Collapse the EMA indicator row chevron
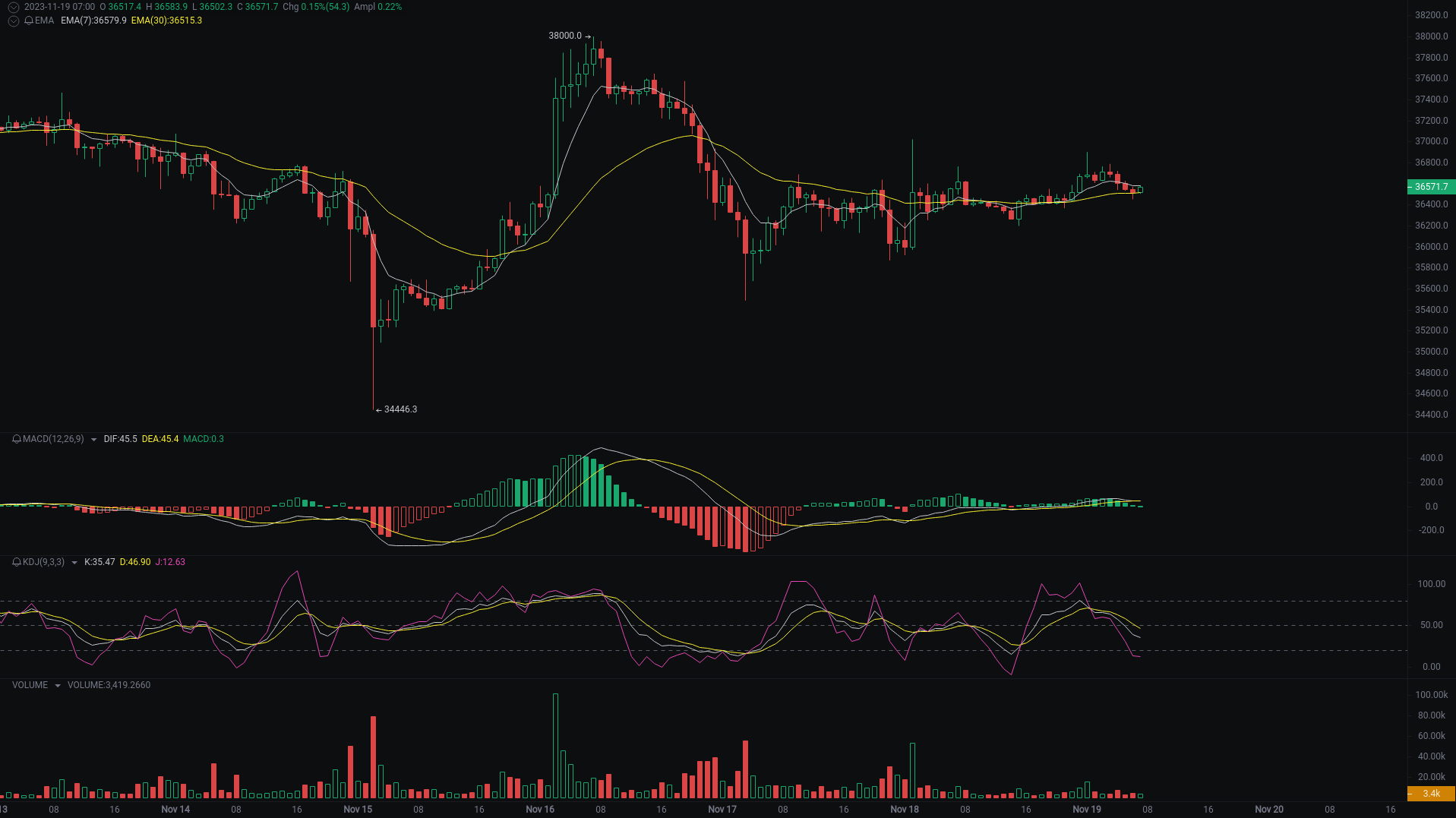This screenshot has width=1456, height=818. [x=14, y=21]
